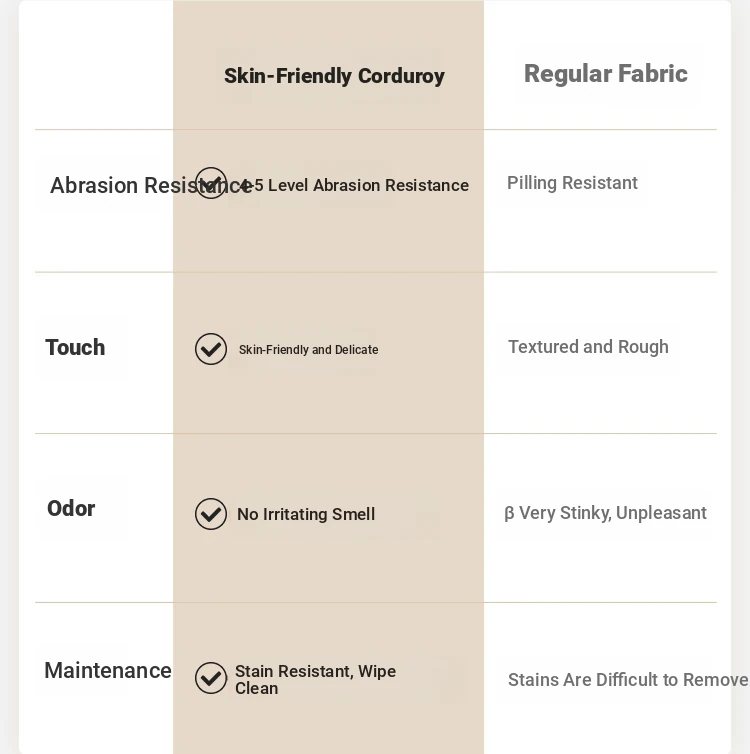Click the Pilling Resistant cell
This screenshot has width=750, height=754.
click(x=572, y=183)
